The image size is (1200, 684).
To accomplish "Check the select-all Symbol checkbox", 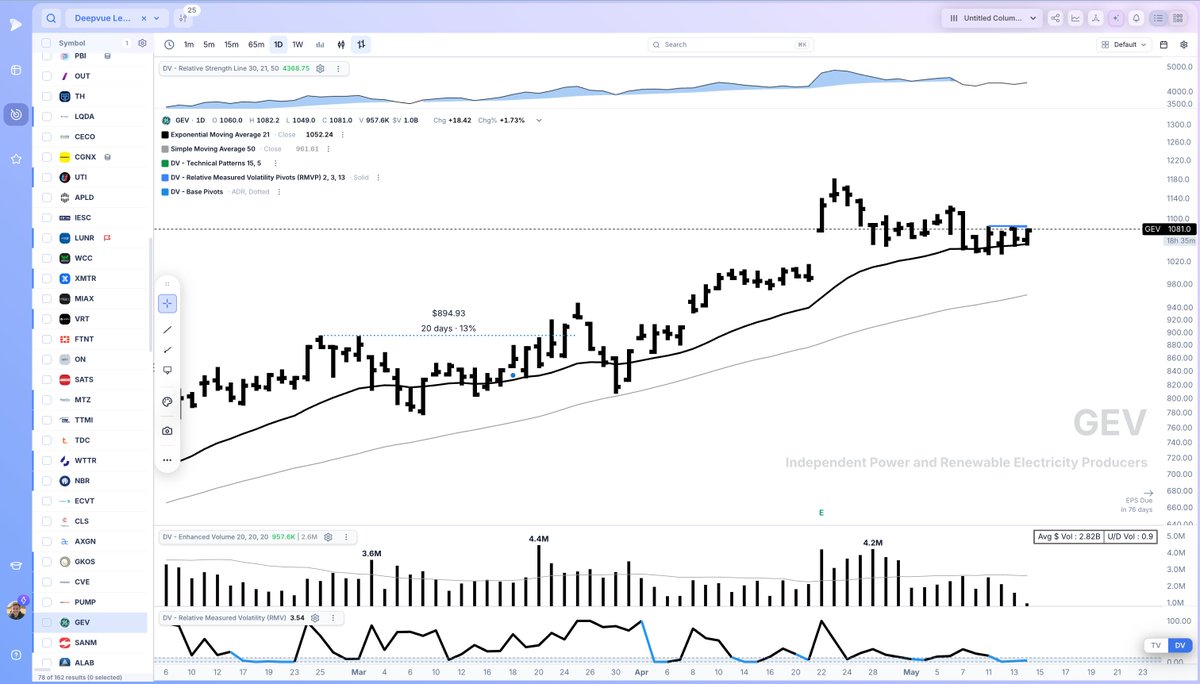I will click(x=46, y=43).
